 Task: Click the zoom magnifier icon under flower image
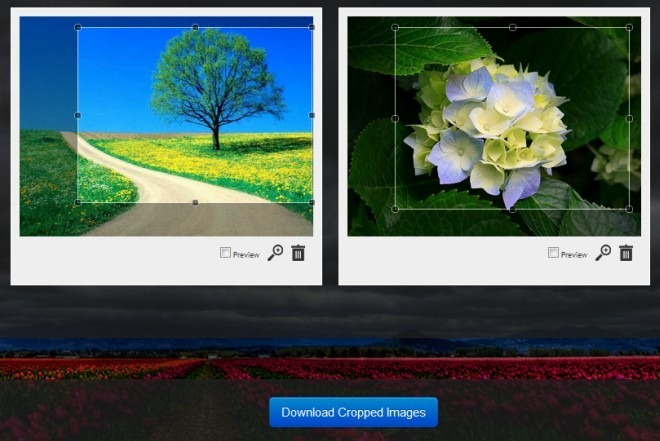(603, 252)
